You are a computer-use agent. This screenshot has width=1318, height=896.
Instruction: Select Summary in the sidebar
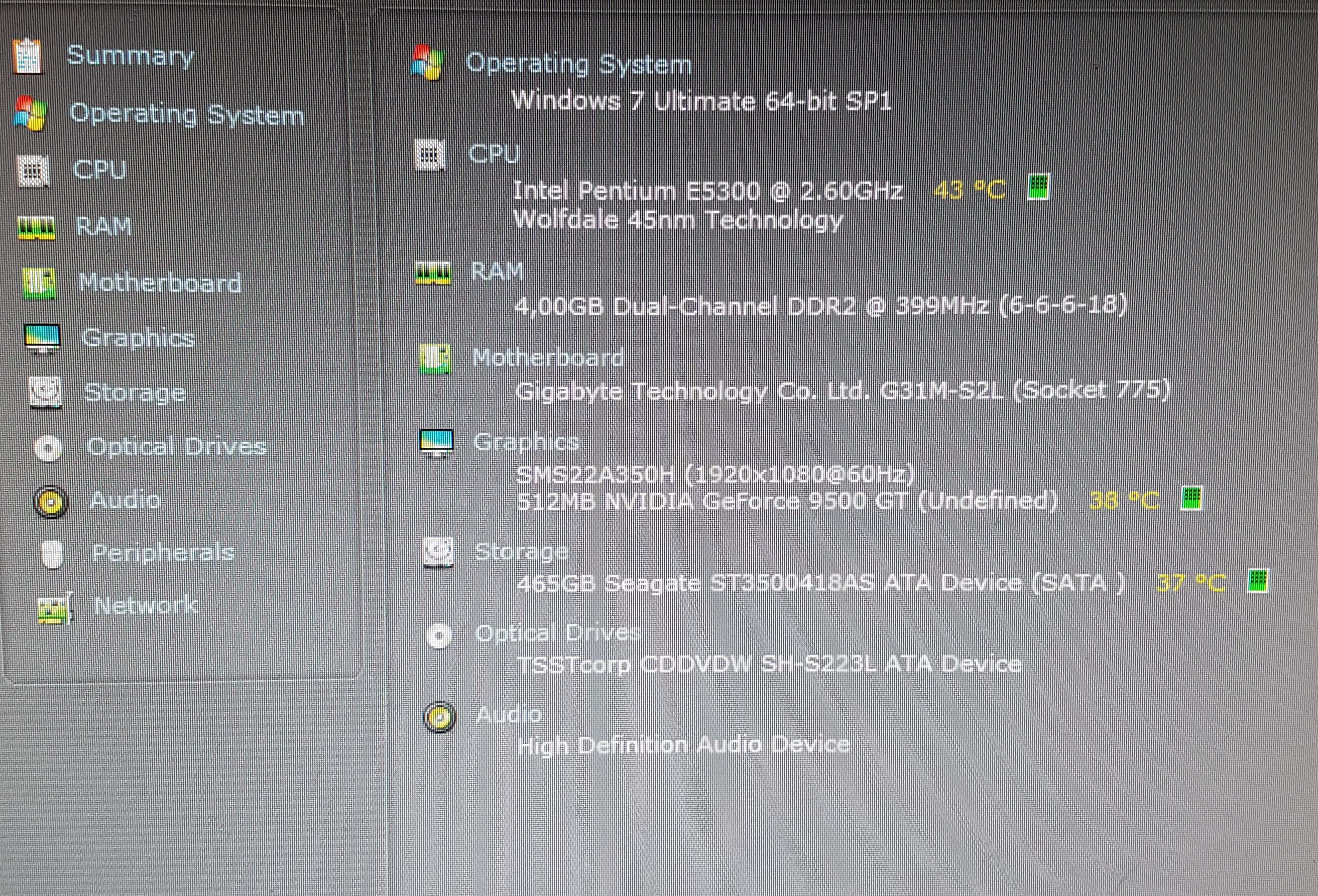131,56
